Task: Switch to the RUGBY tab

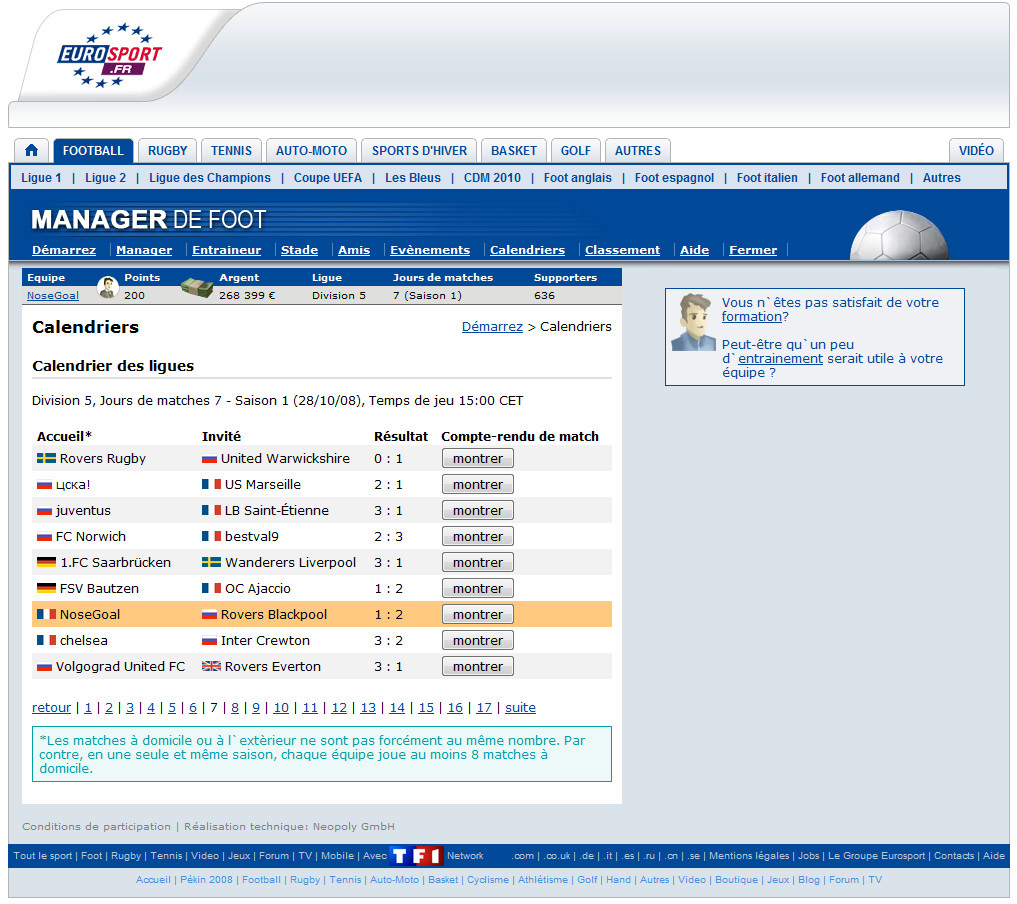Action: click(167, 150)
